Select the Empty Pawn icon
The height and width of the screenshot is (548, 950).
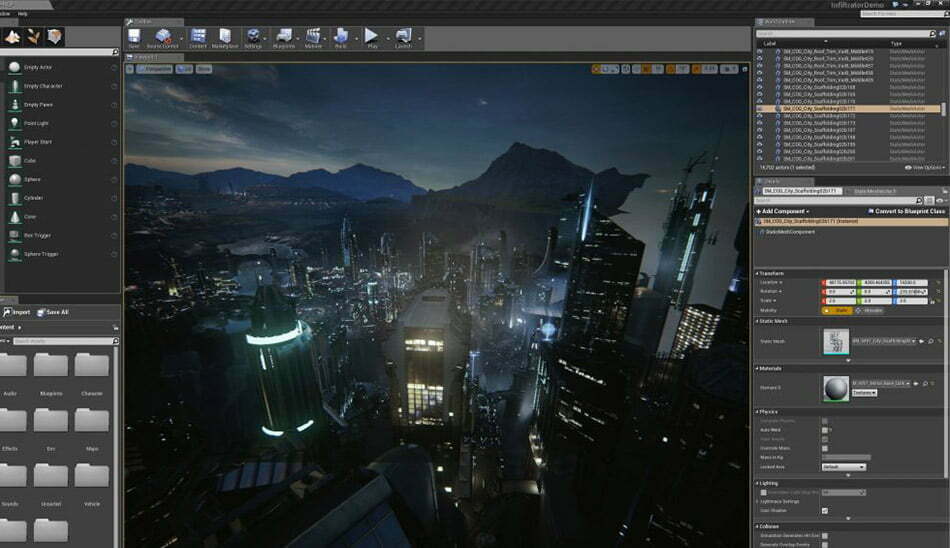pos(15,105)
